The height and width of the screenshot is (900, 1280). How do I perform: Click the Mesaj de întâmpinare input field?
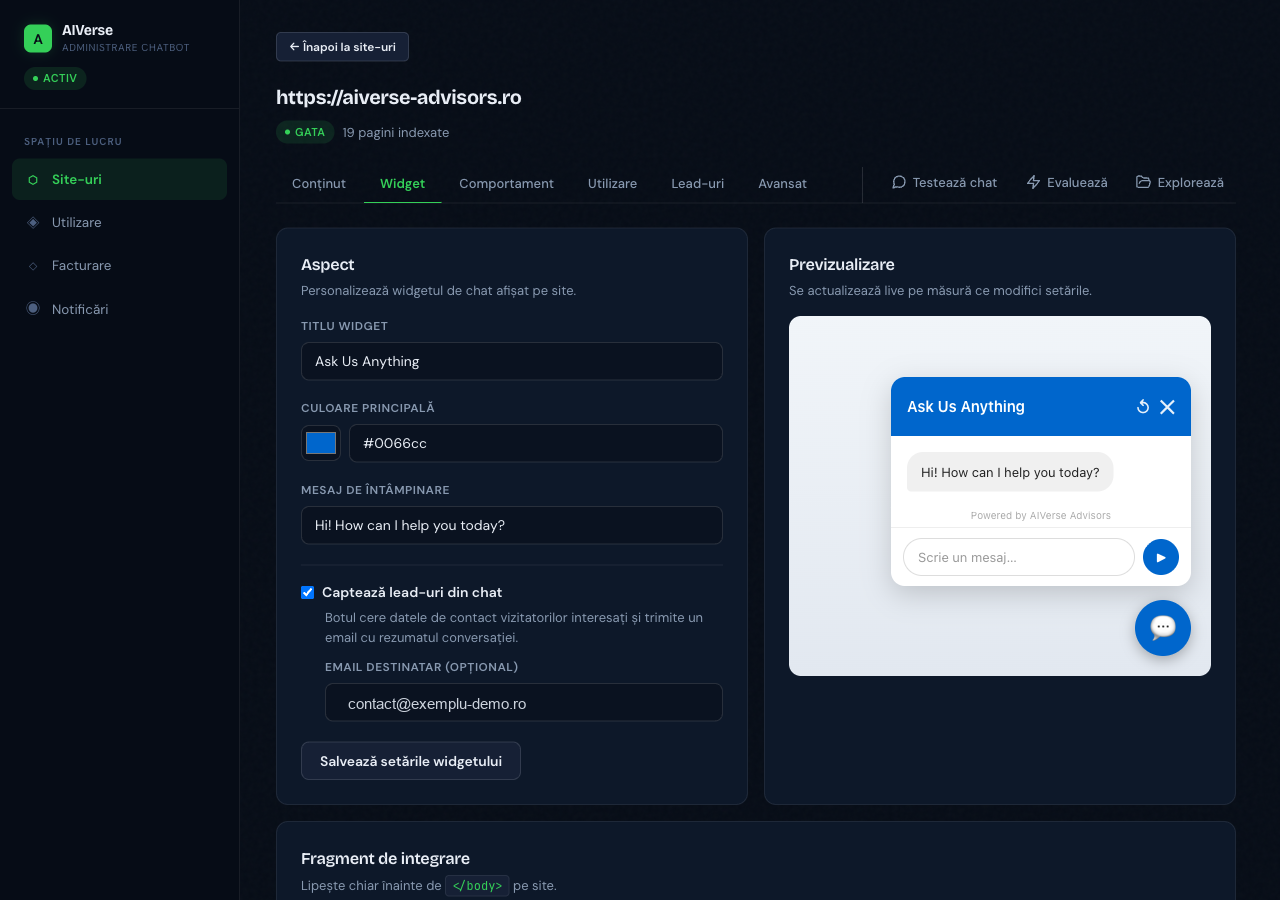(x=512, y=525)
